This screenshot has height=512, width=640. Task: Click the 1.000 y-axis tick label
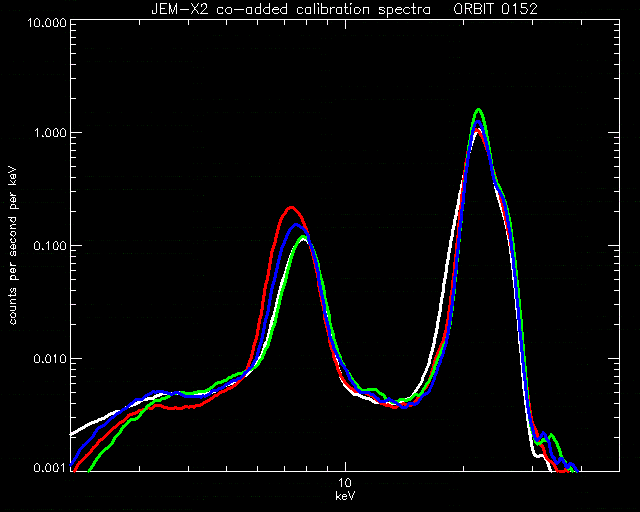point(50,133)
